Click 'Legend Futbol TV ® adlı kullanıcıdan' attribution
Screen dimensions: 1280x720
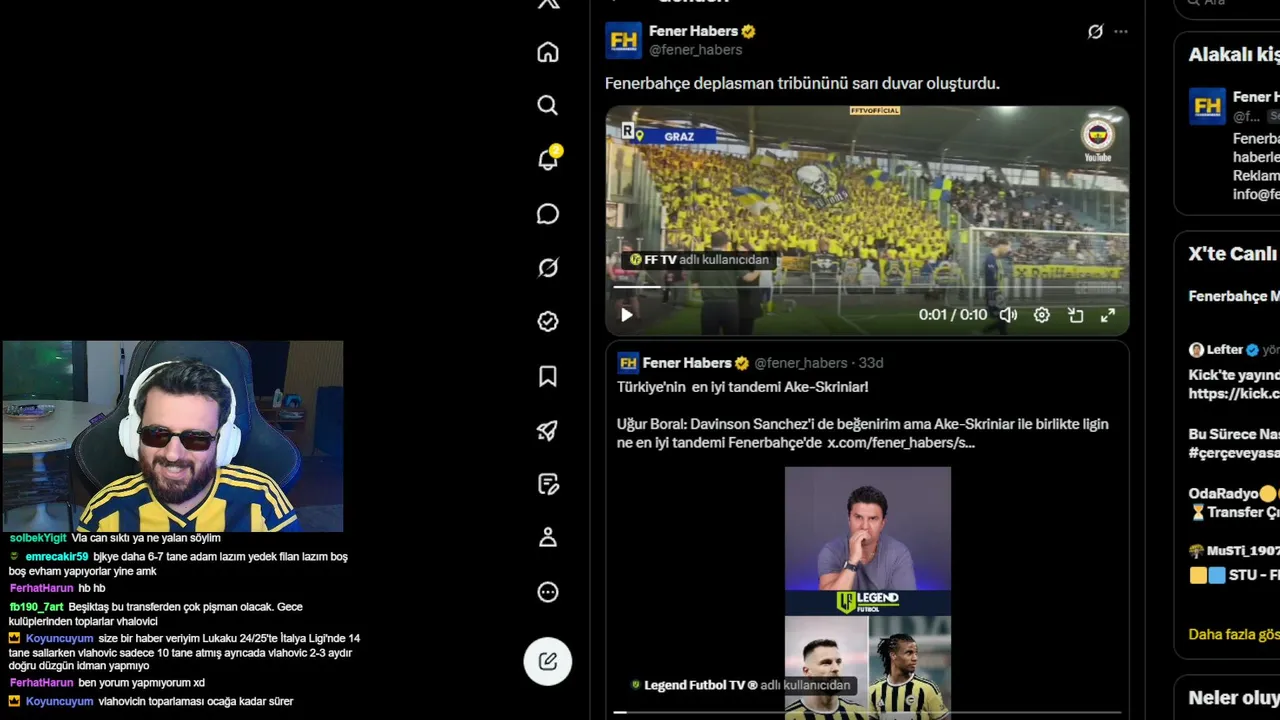pos(741,685)
